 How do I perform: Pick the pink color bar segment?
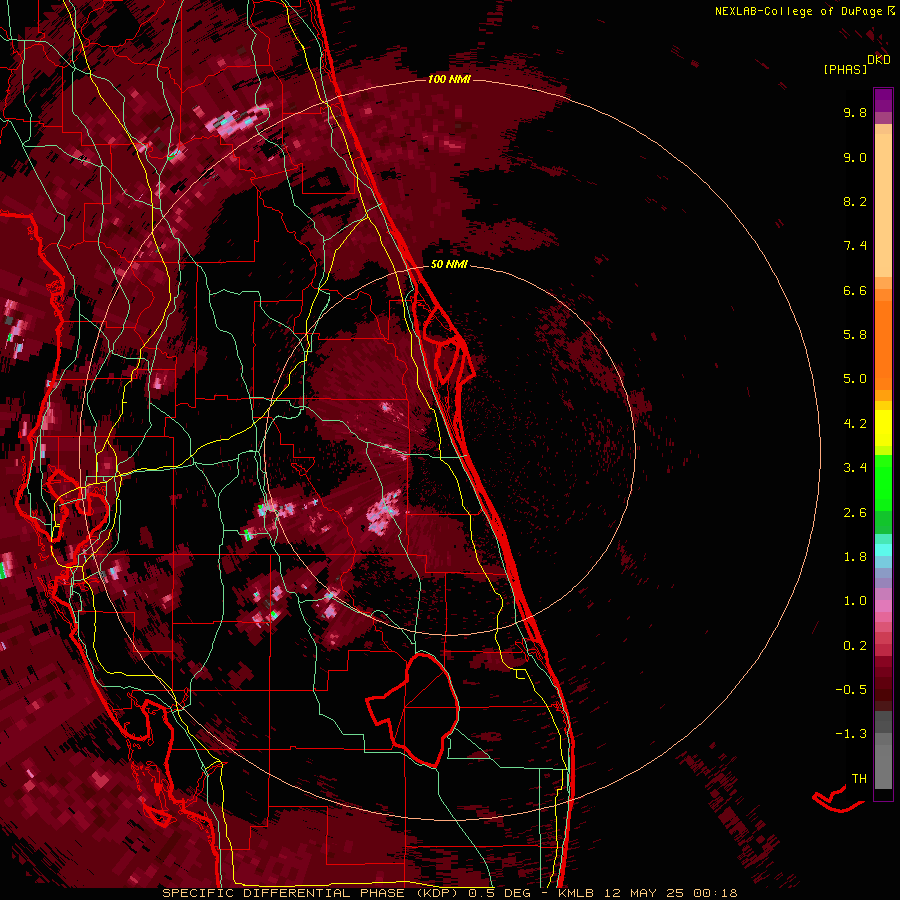(883, 606)
